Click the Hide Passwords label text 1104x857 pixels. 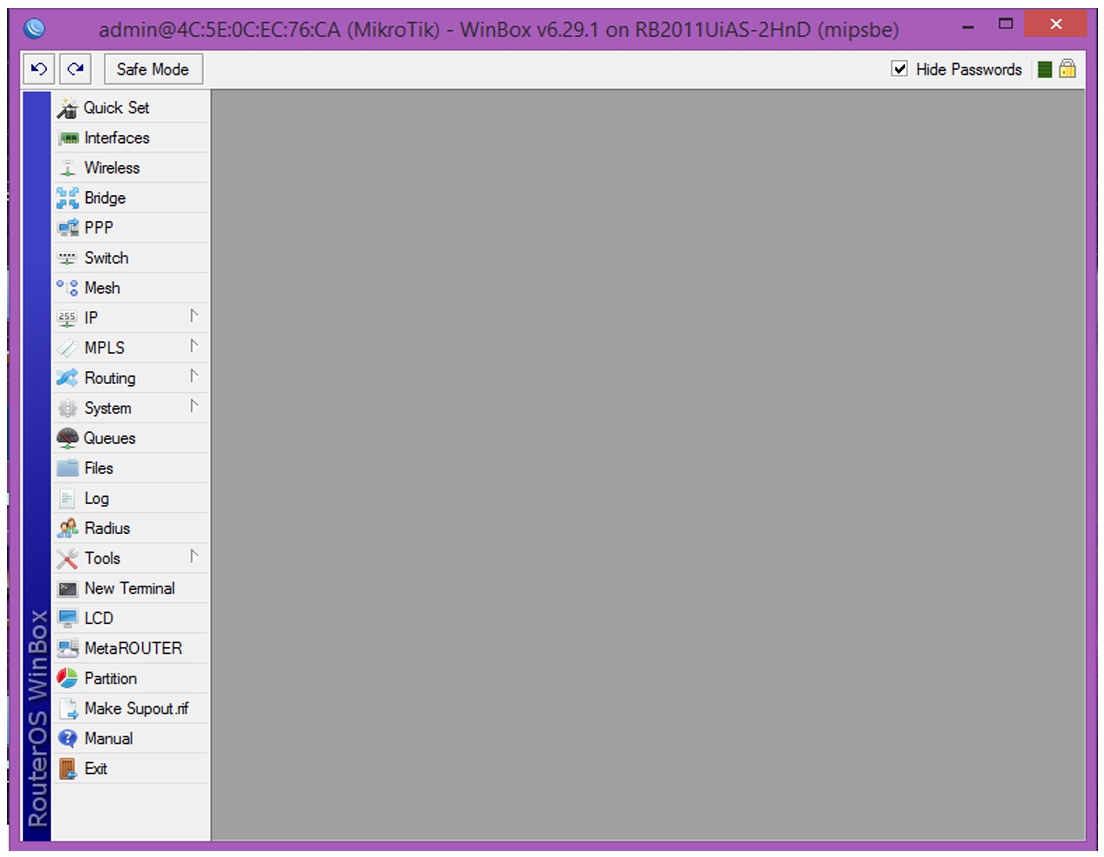click(969, 69)
